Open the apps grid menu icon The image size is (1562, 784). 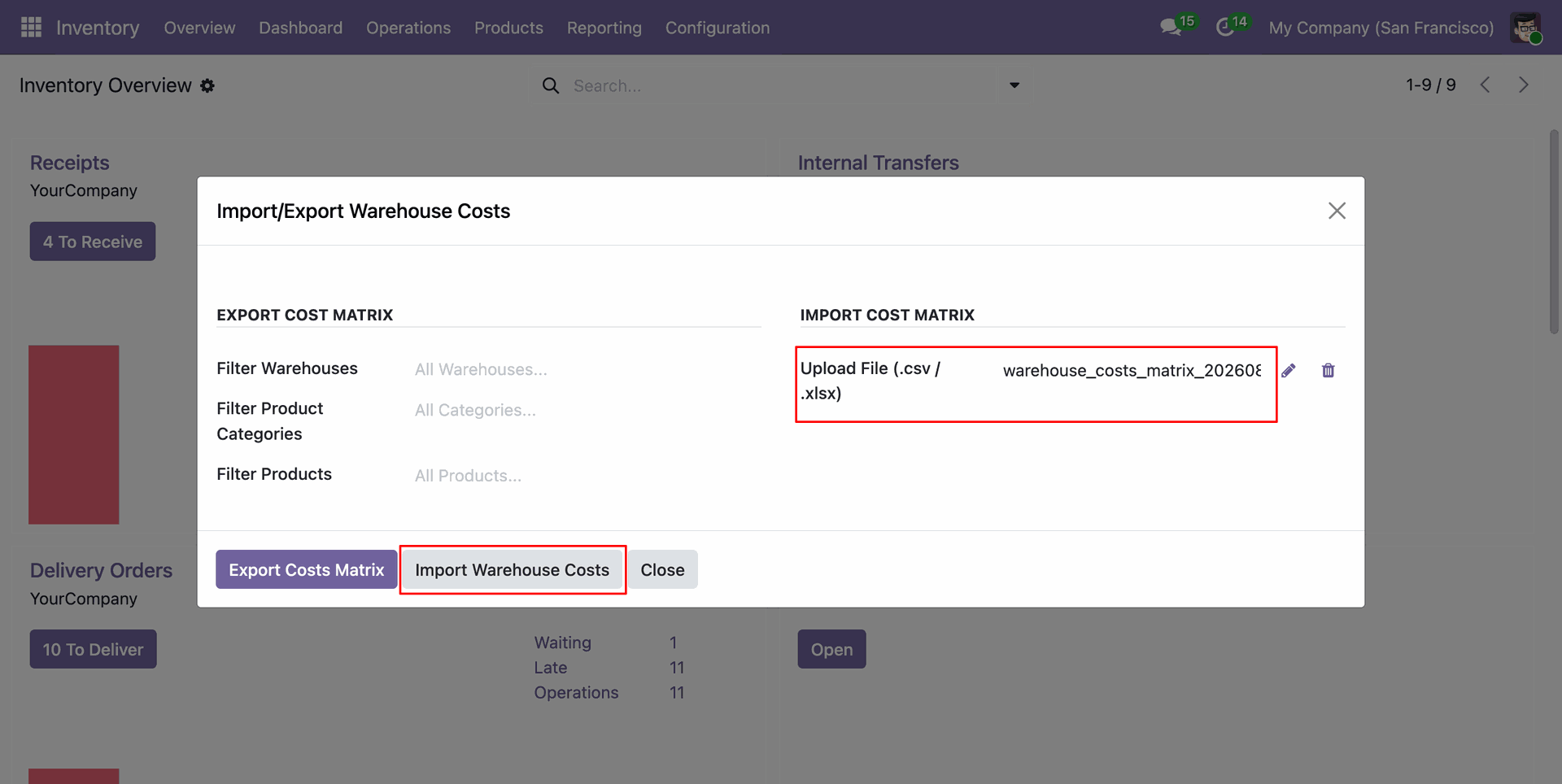[x=31, y=28]
